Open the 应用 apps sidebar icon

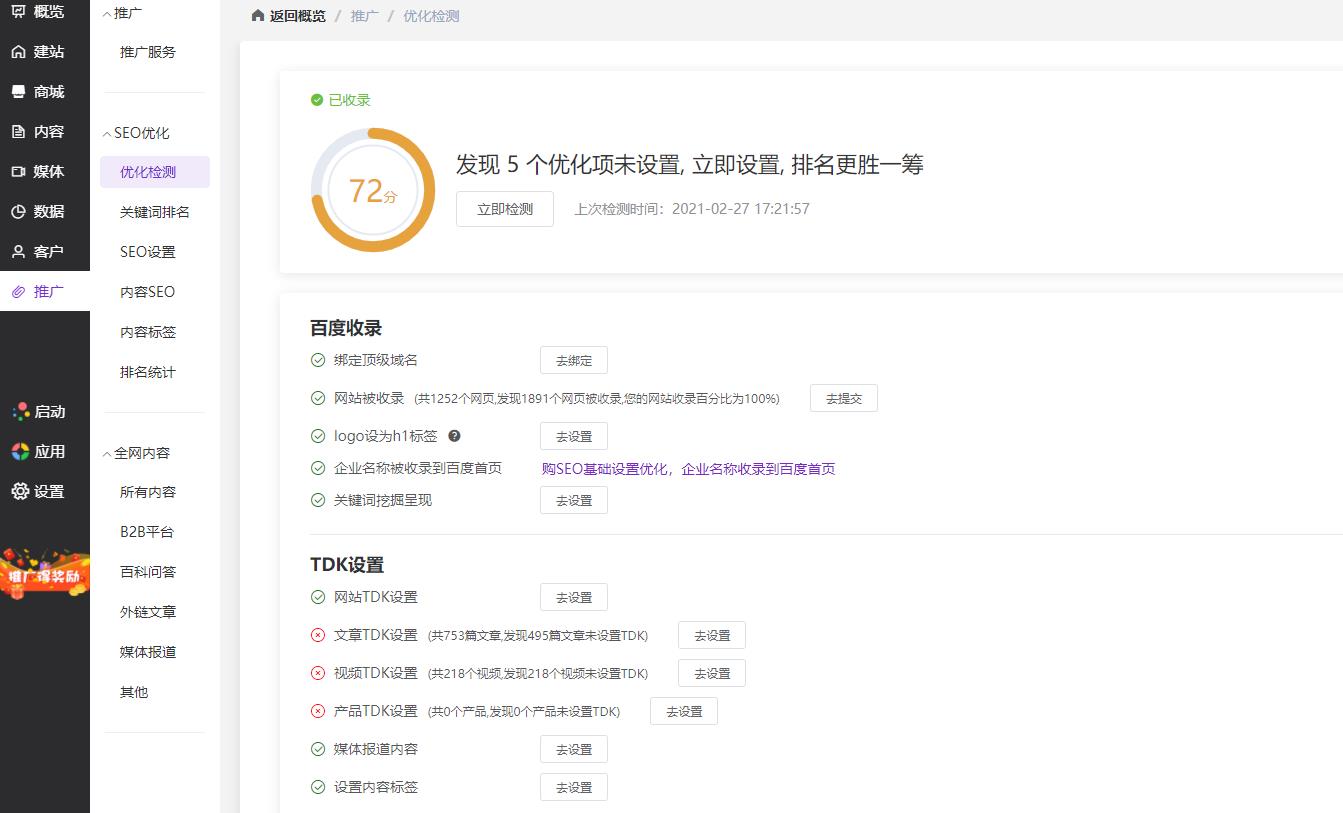22,451
